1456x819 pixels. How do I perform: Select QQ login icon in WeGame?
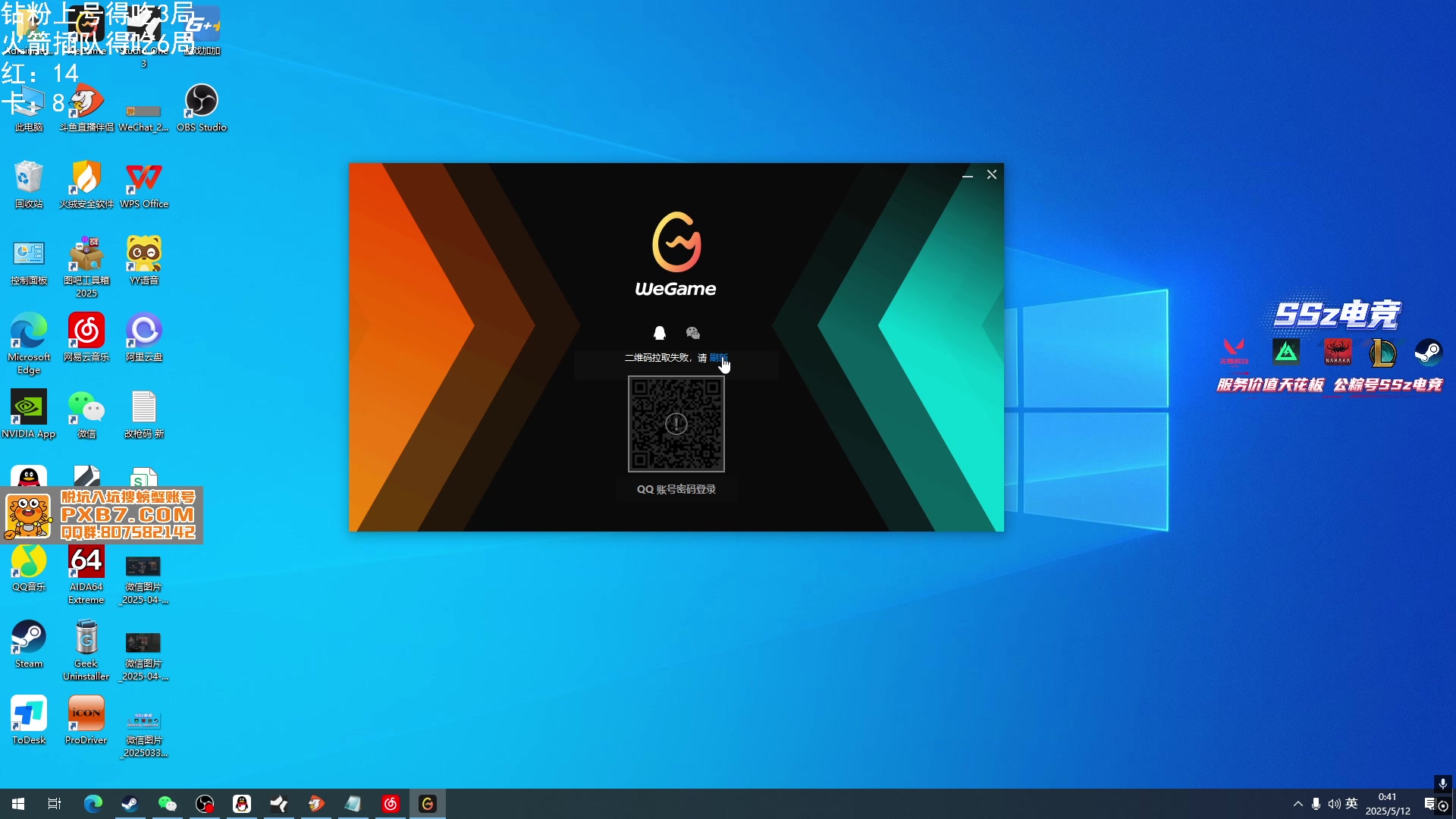[x=660, y=333]
